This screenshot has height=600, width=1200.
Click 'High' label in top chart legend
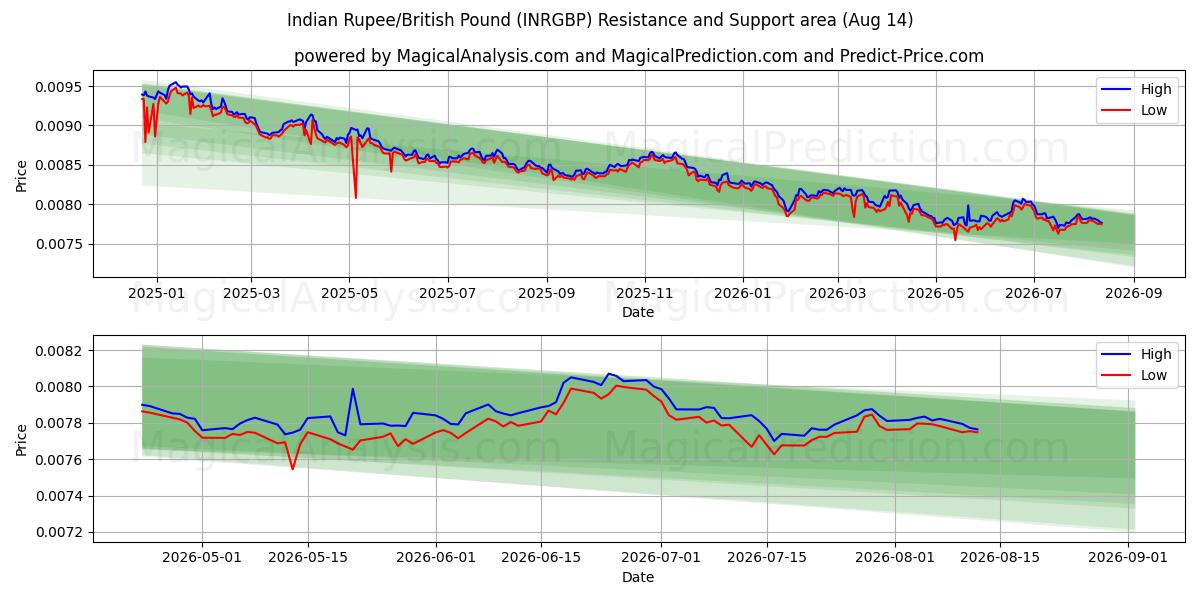(1156, 89)
